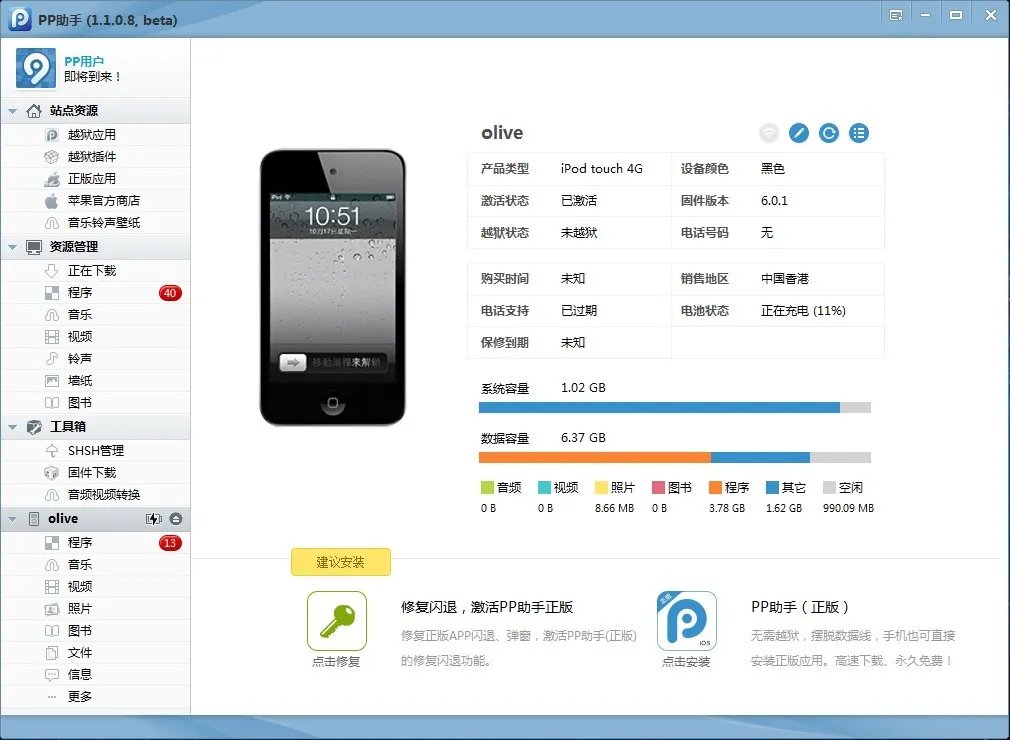Click the edit device name pencil icon
The width and height of the screenshot is (1010, 740).
799,133
